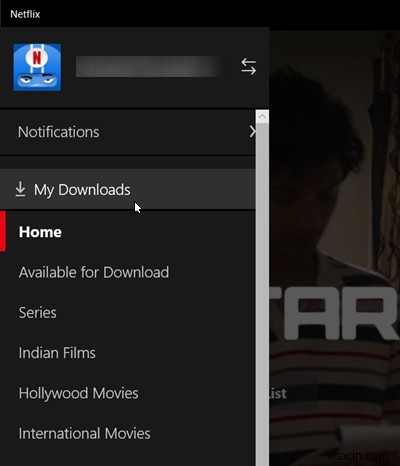This screenshot has width=400, height=466.
Task: Click the partially hidden My List button
Action: coord(294,393)
